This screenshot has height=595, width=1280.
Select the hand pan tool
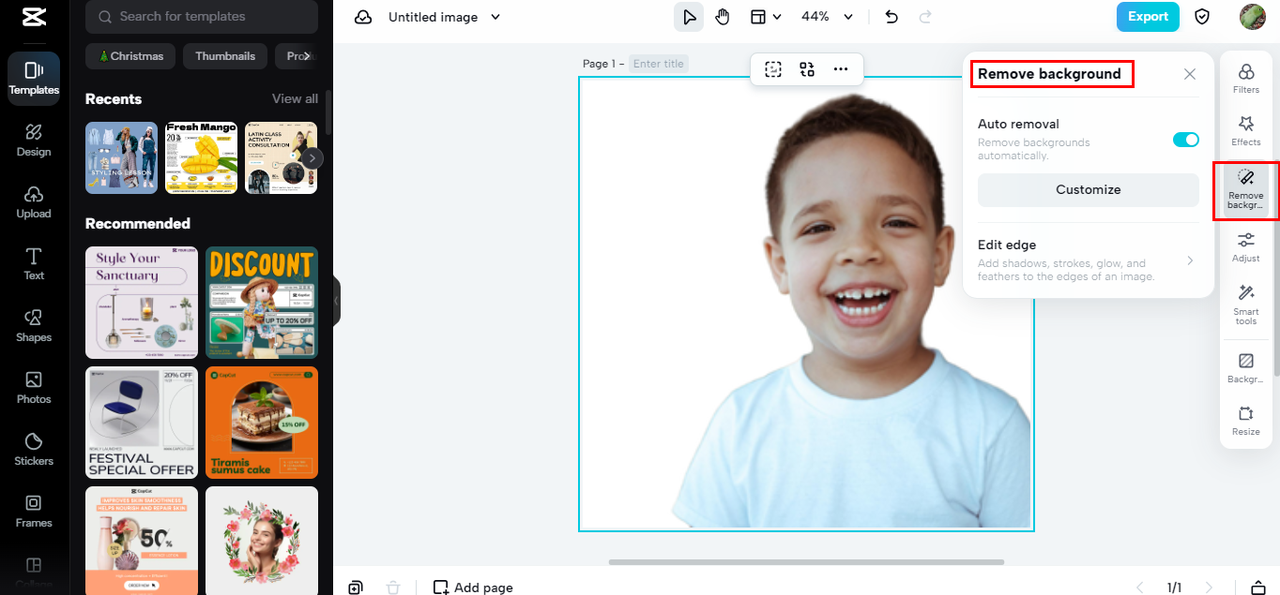722,17
